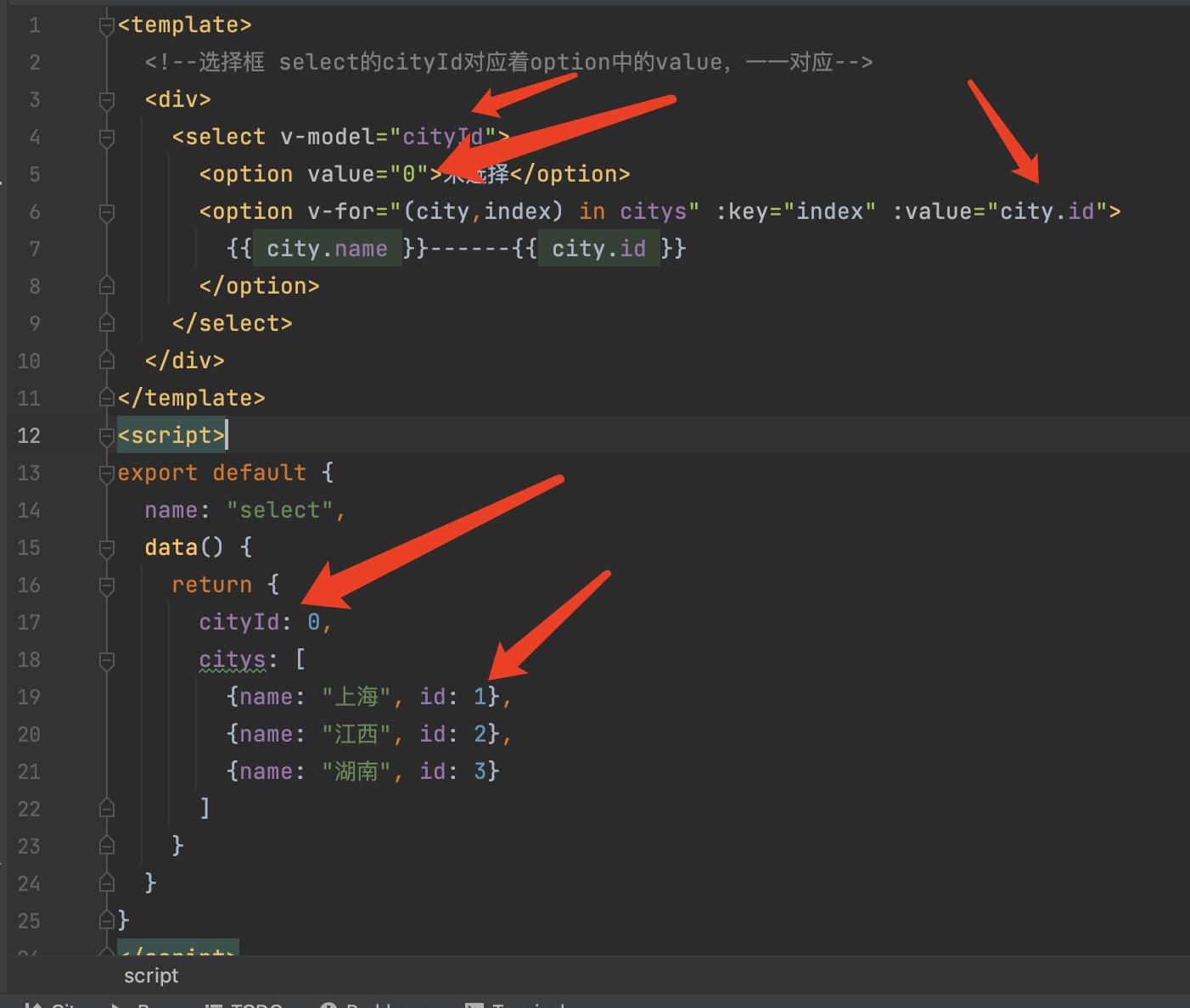Collapse the <div> fold marker on line 3
Viewport: 1190px width, 1008px height.
pos(106,101)
